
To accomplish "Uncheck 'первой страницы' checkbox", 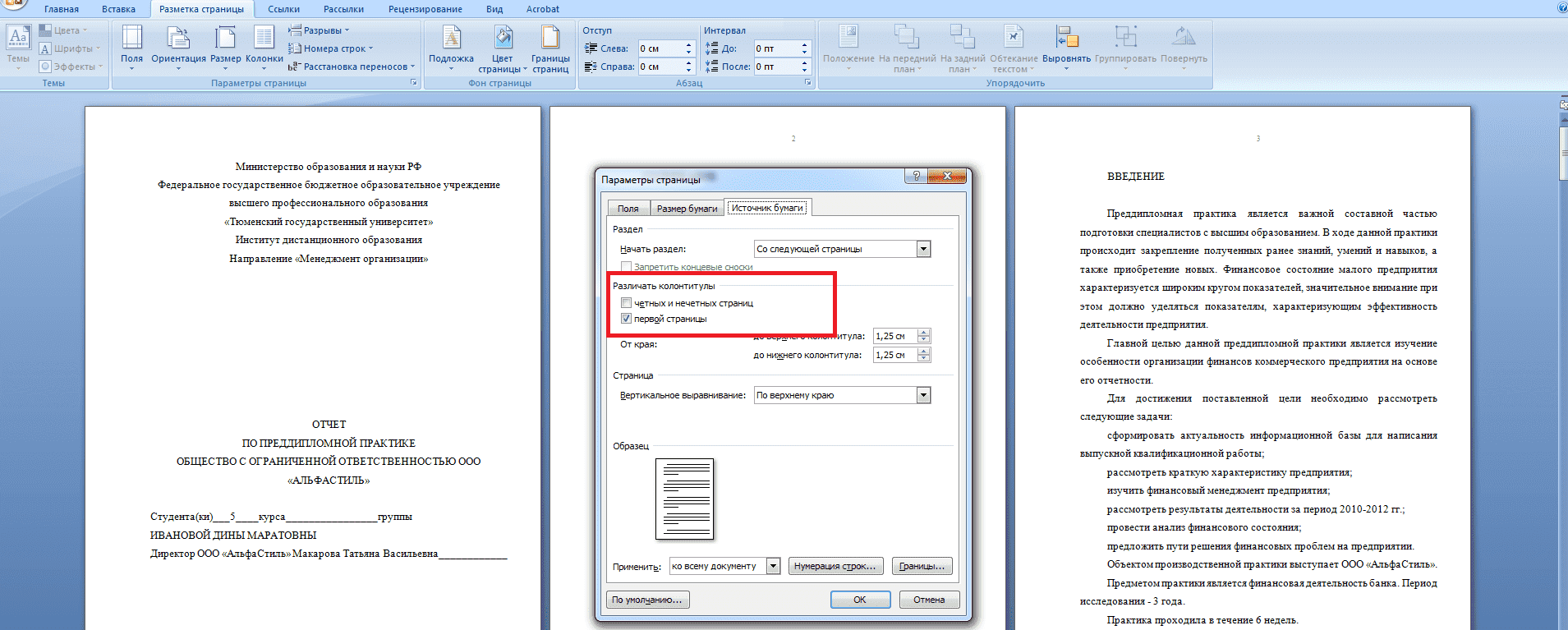I will 626,319.
